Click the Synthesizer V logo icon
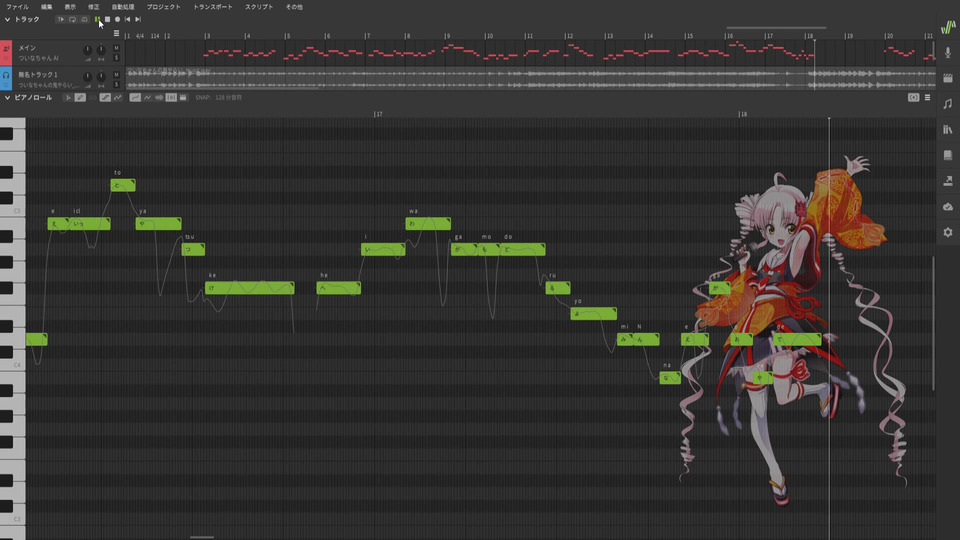 [948, 27]
